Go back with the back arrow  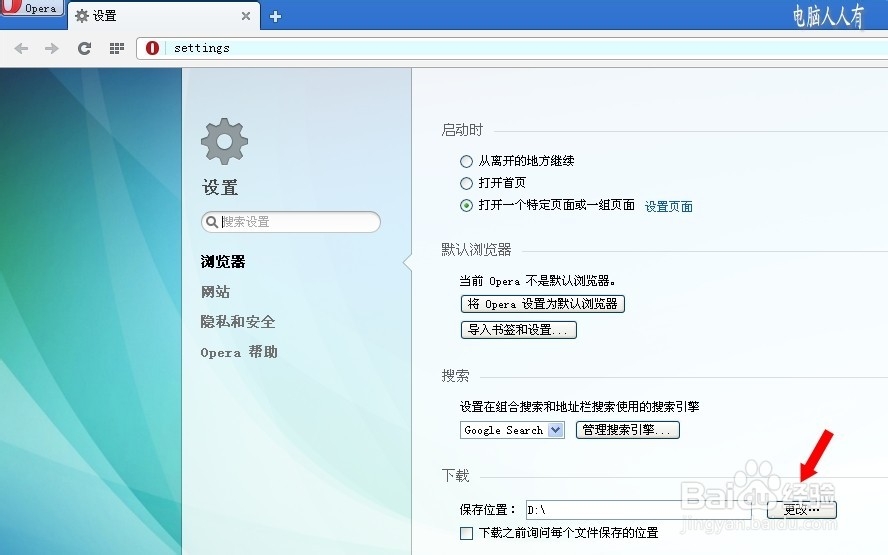(21, 49)
